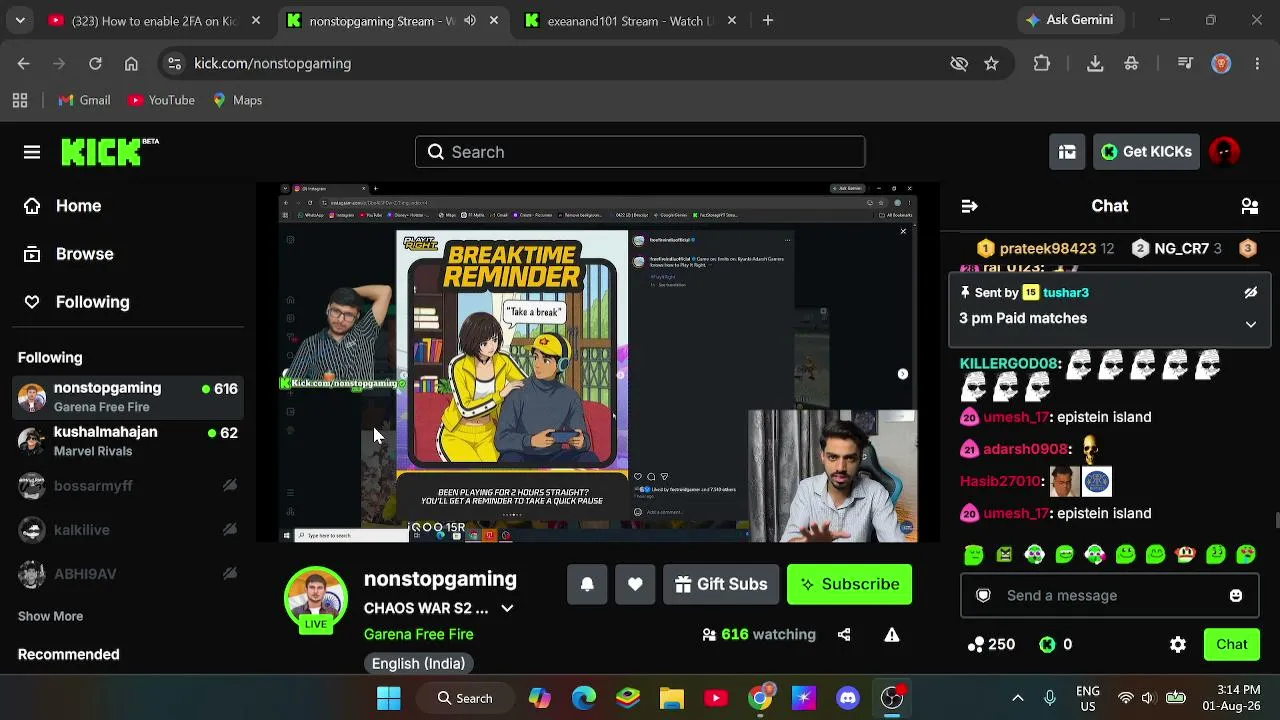Image resolution: width=1280 pixels, height=720 pixels.
Task: Open the YouTube bookmark
Action: 161,100
